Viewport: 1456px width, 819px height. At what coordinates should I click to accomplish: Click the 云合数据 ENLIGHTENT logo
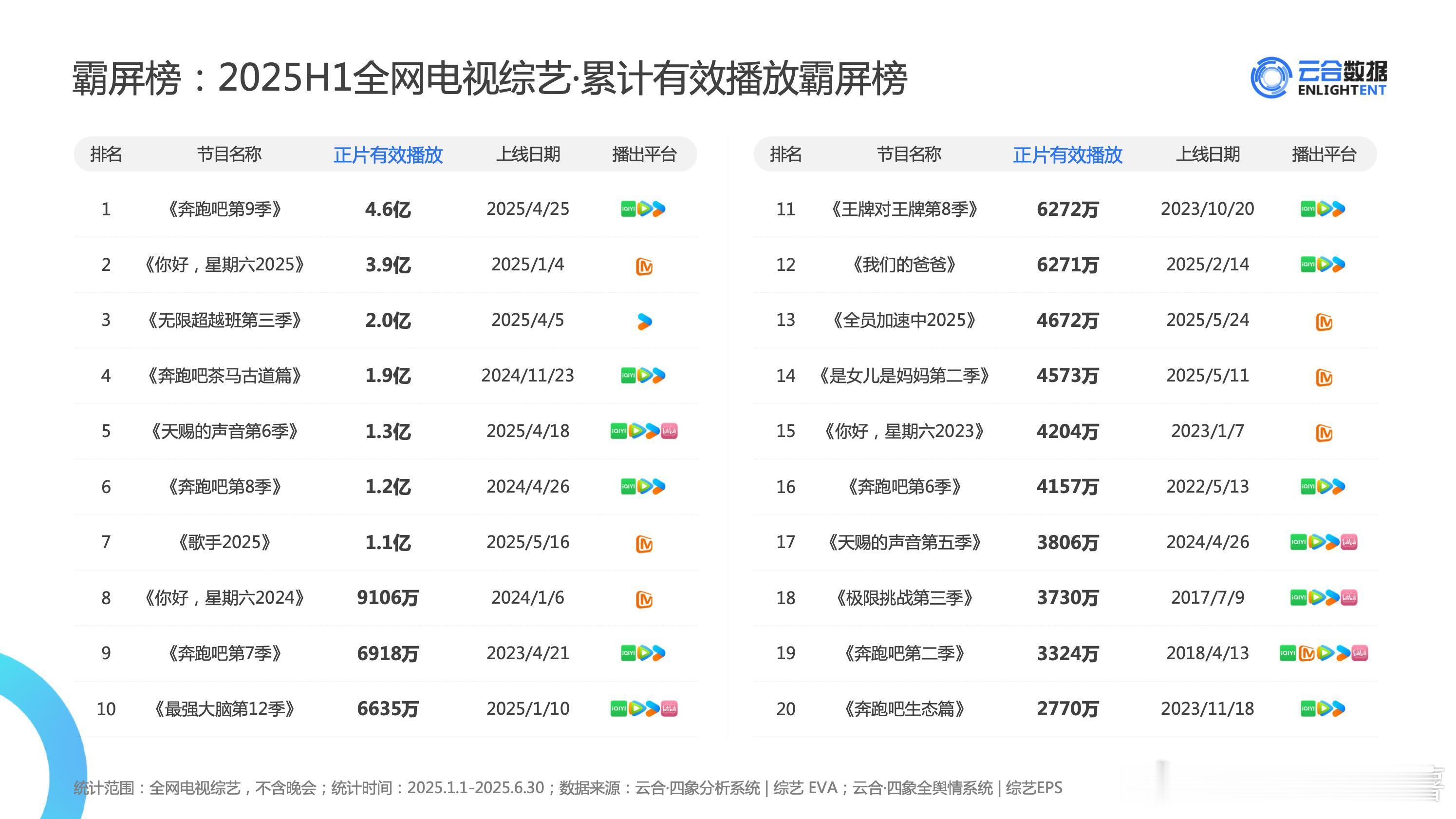(x=1318, y=77)
